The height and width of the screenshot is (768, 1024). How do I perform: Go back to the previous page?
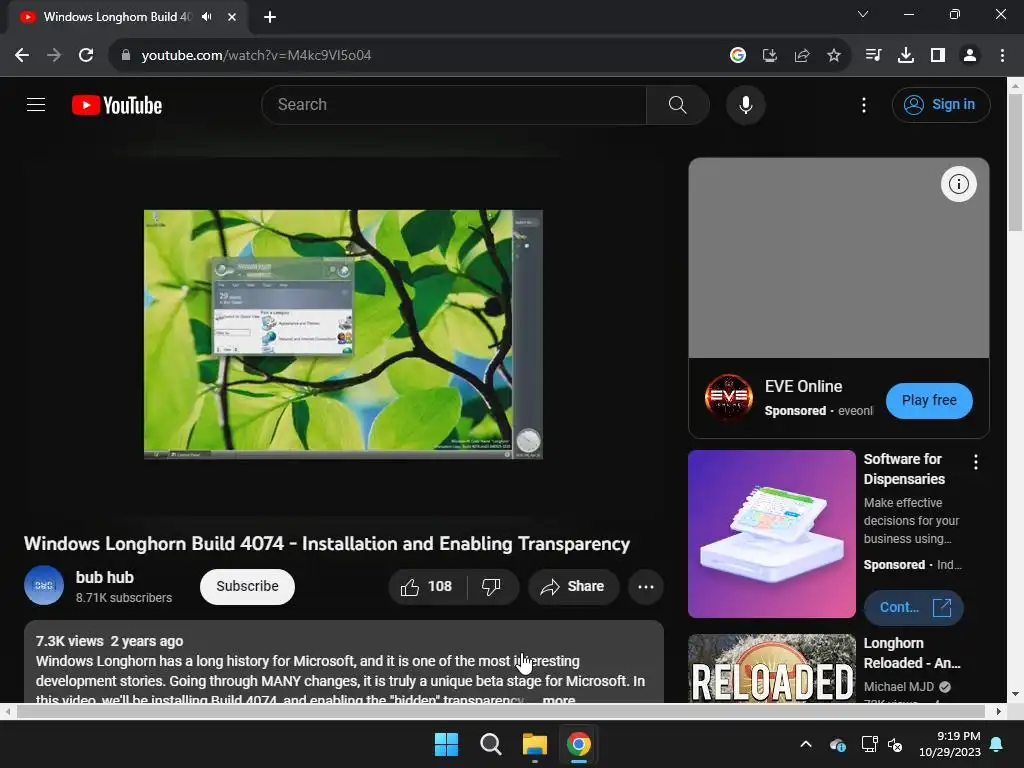[22, 55]
